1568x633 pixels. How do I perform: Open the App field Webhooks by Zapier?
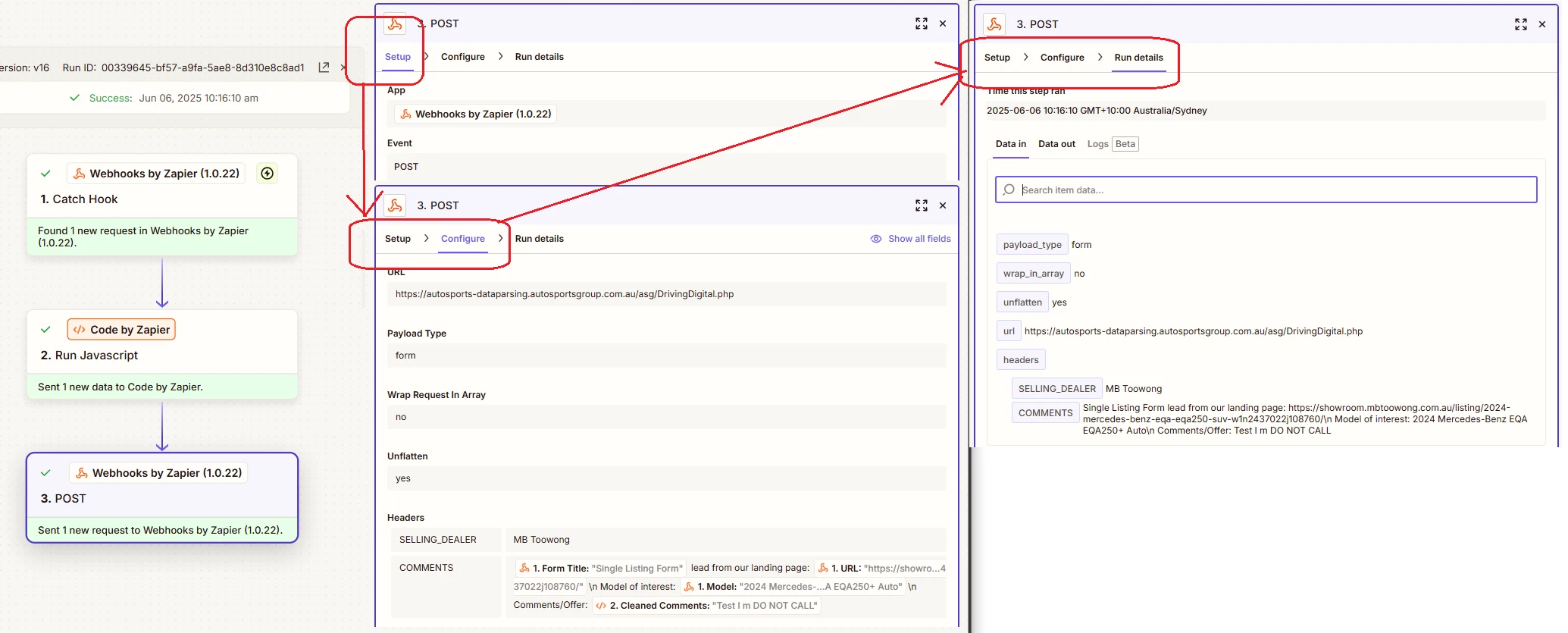(667, 114)
